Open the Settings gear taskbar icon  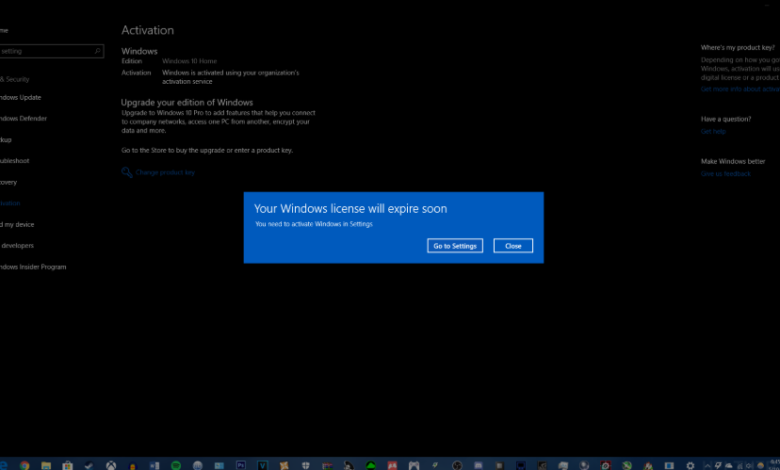pos(690,466)
